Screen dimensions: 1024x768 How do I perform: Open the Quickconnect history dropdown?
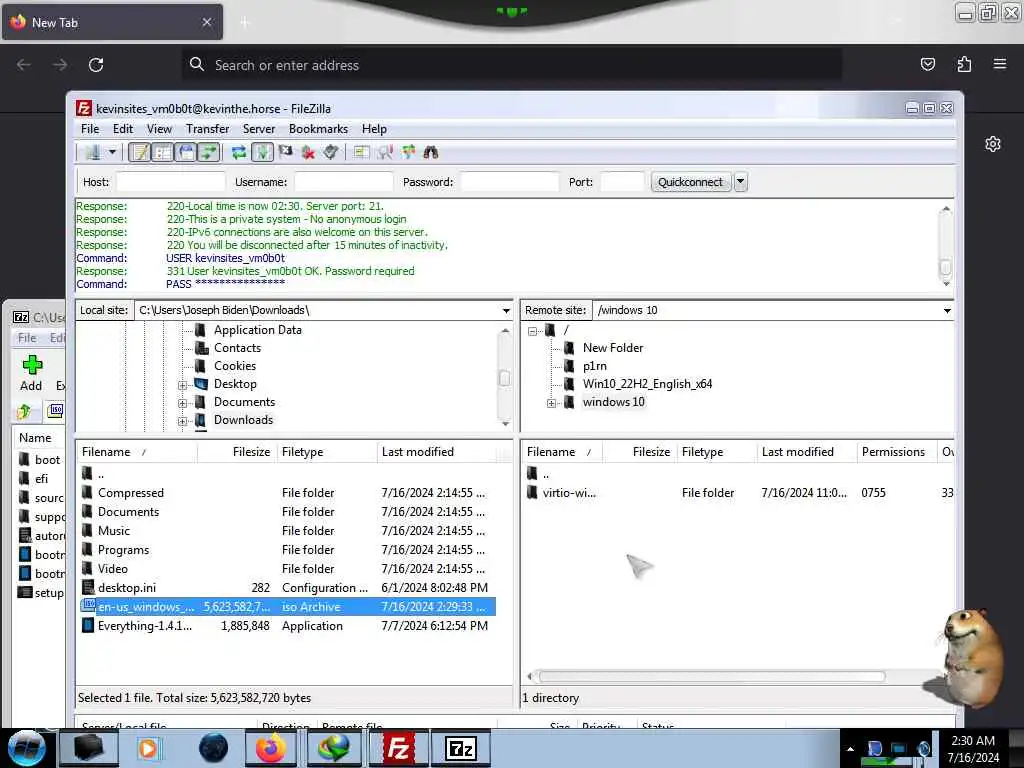pos(741,182)
